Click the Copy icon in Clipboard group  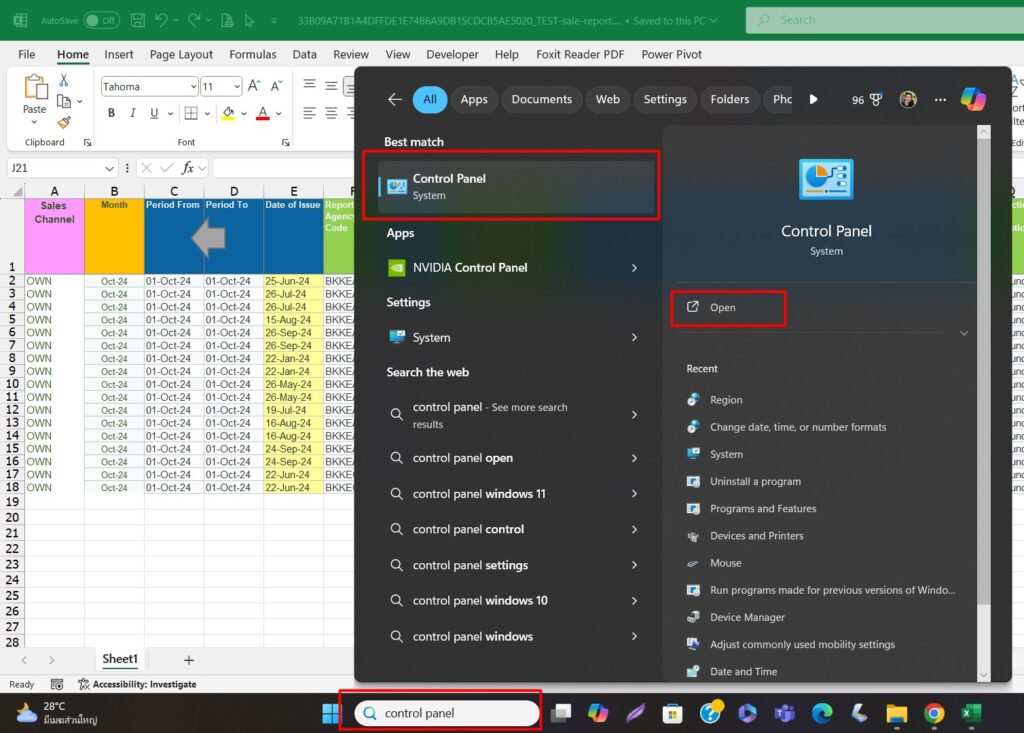click(64, 101)
